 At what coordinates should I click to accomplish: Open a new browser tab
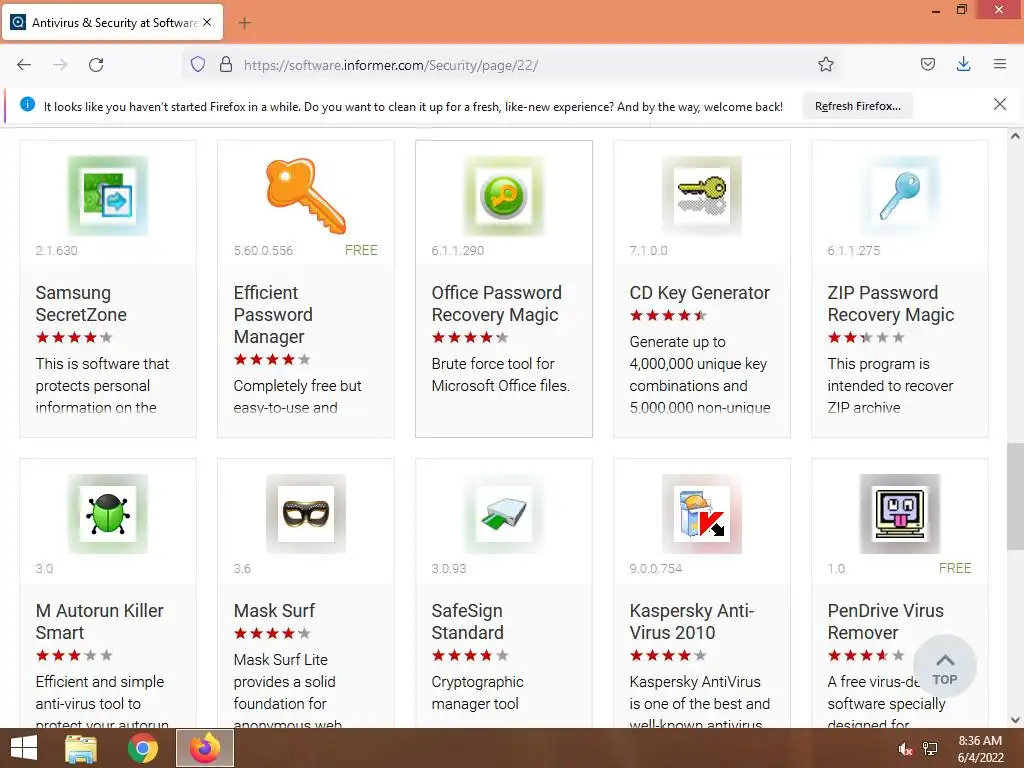(x=244, y=23)
